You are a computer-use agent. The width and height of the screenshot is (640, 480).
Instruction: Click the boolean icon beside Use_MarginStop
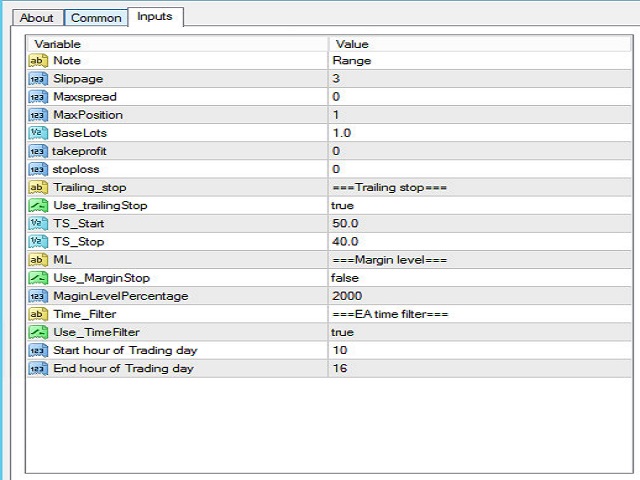[39, 277]
